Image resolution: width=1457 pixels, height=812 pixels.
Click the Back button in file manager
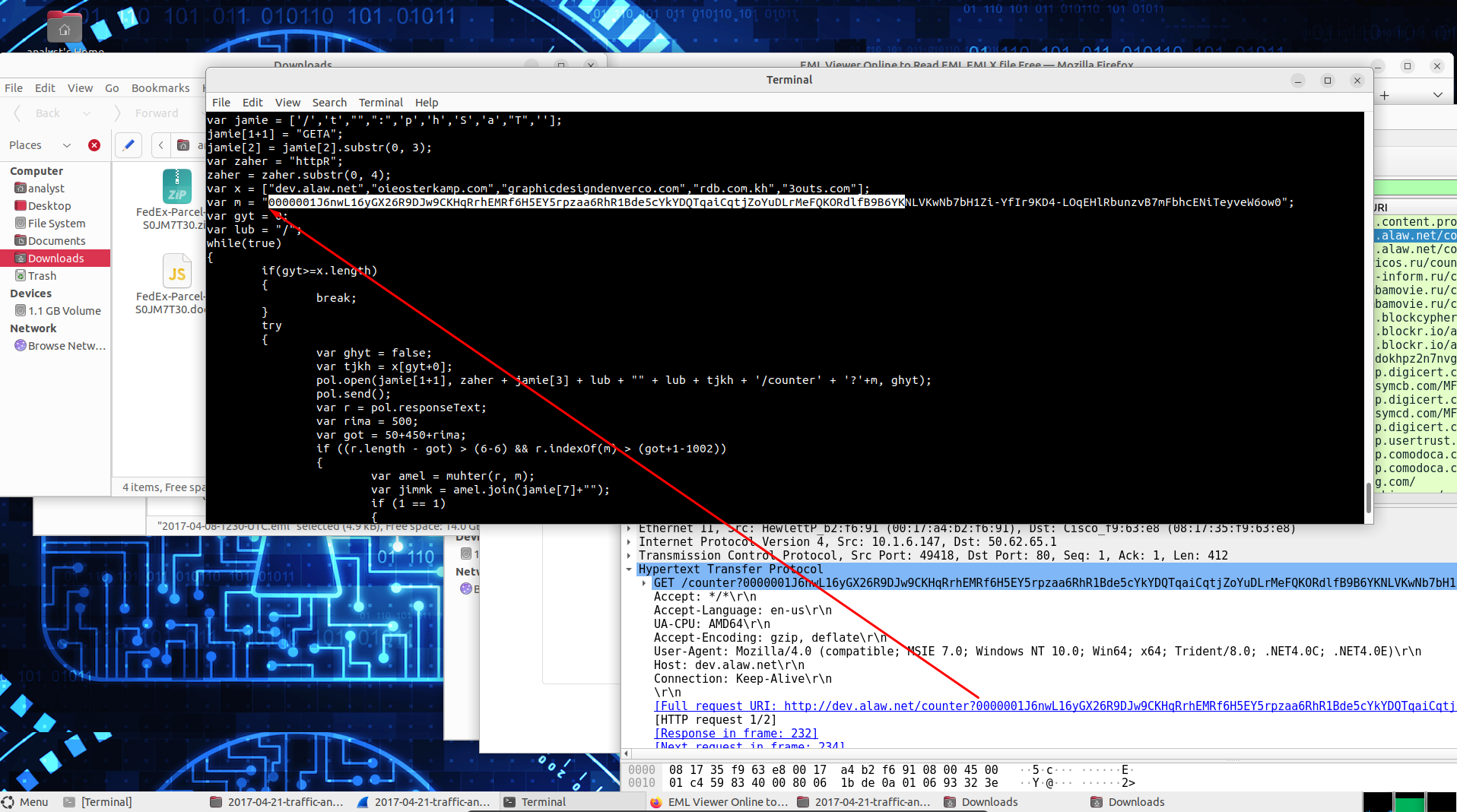pyautogui.click(x=39, y=113)
